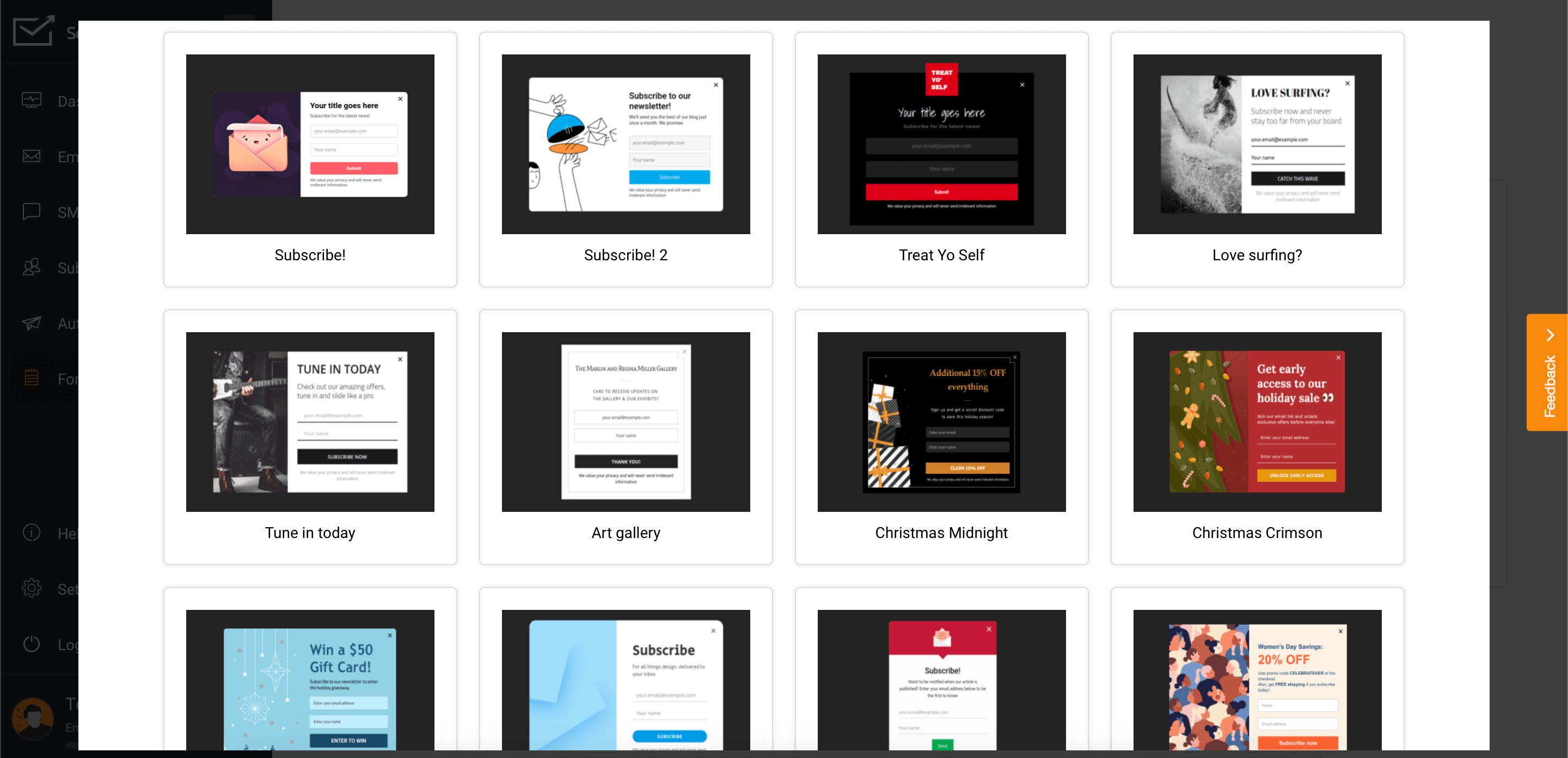Image resolution: width=1568 pixels, height=758 pixels.
Task: Click the Christmas Midnight title text
Action: (x=942, y=533)
